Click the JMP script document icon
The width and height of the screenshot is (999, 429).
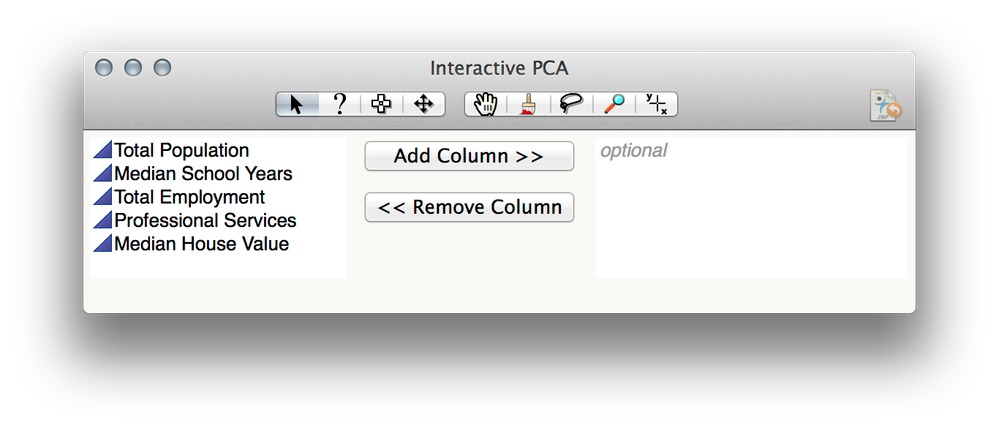(x=886, y=105)
